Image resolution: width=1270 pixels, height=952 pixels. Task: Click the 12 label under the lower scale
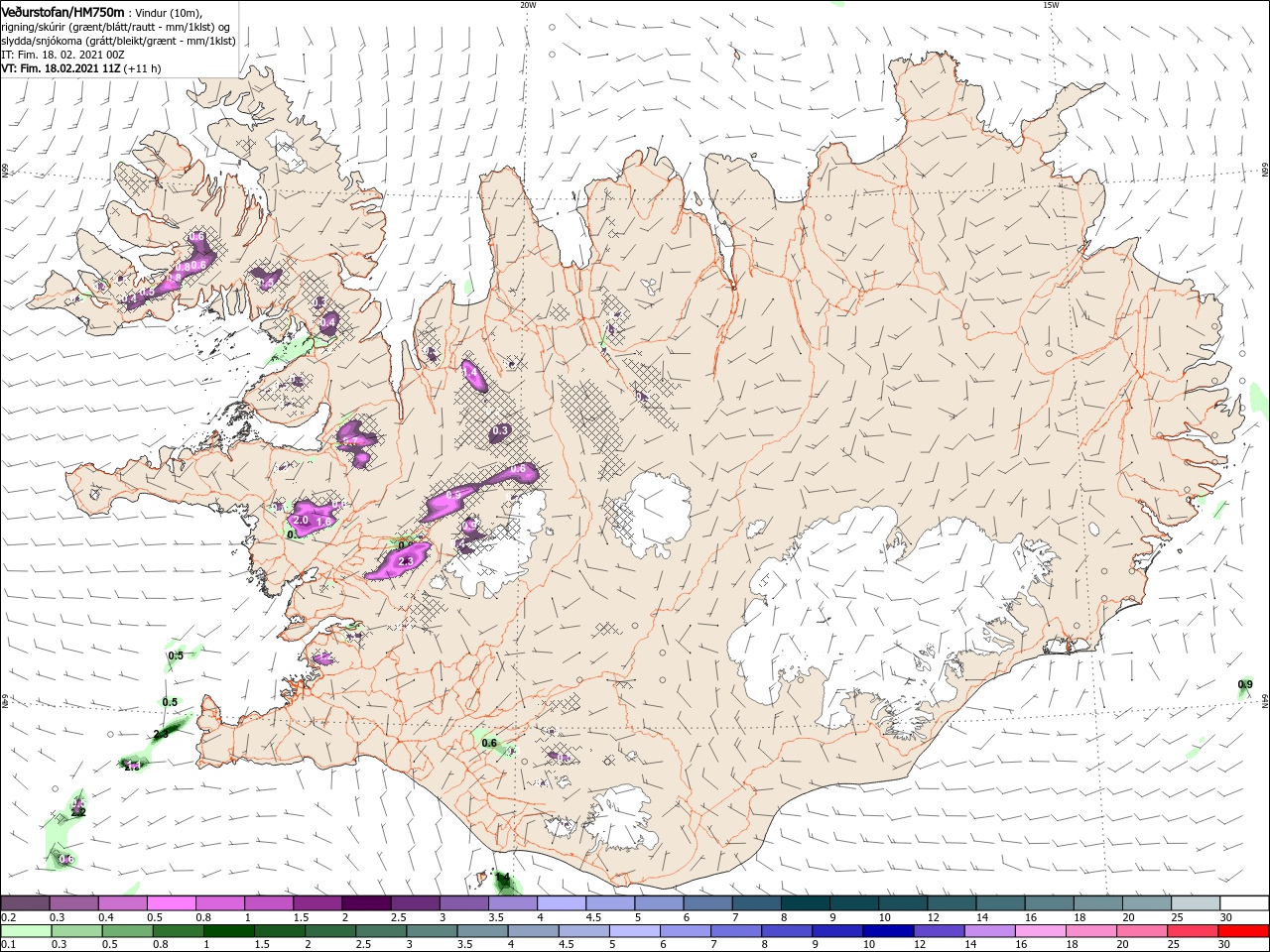coord(919,945)
